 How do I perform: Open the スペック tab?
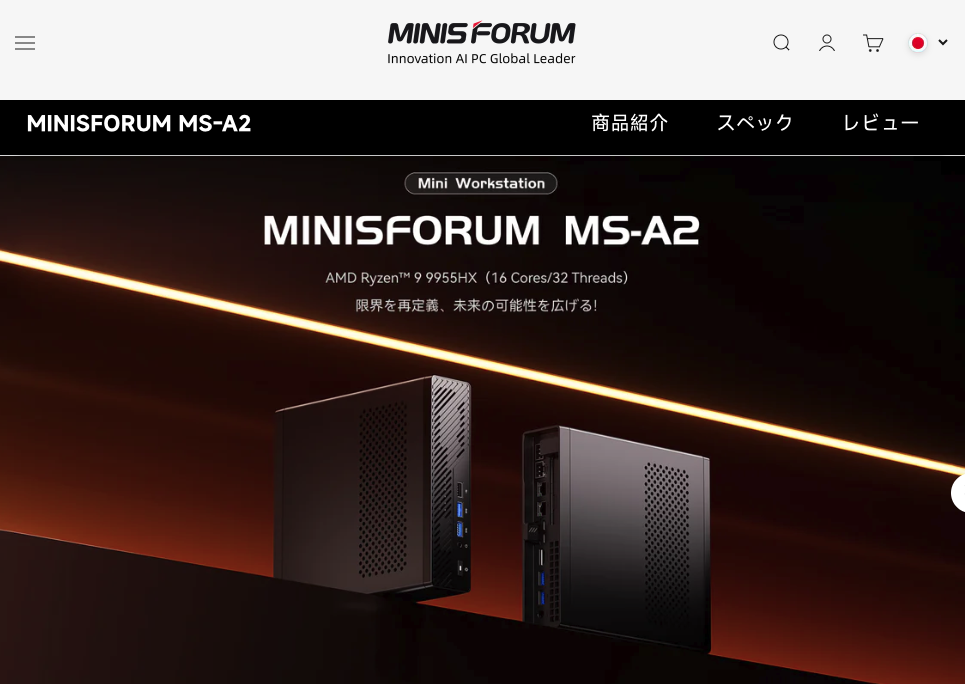click(x=755, y=123)
